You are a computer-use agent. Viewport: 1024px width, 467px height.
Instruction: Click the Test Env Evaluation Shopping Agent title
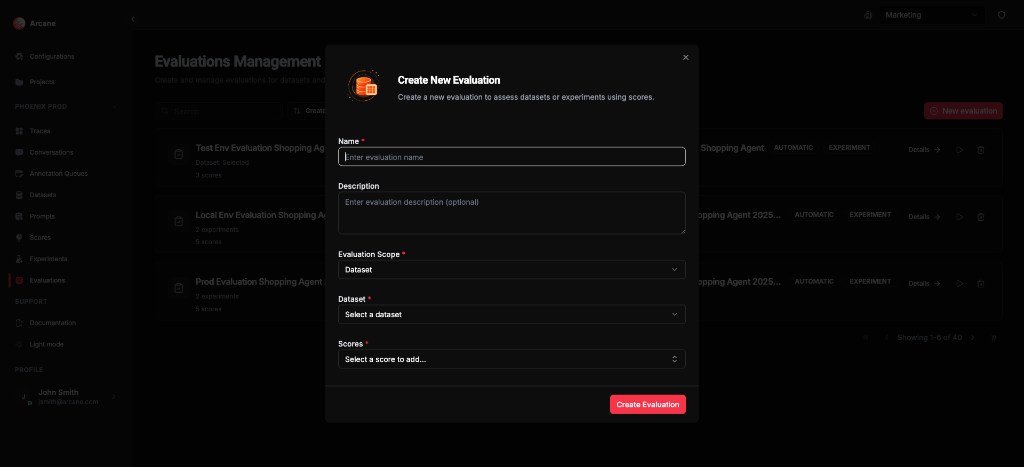tap(261, 148)
